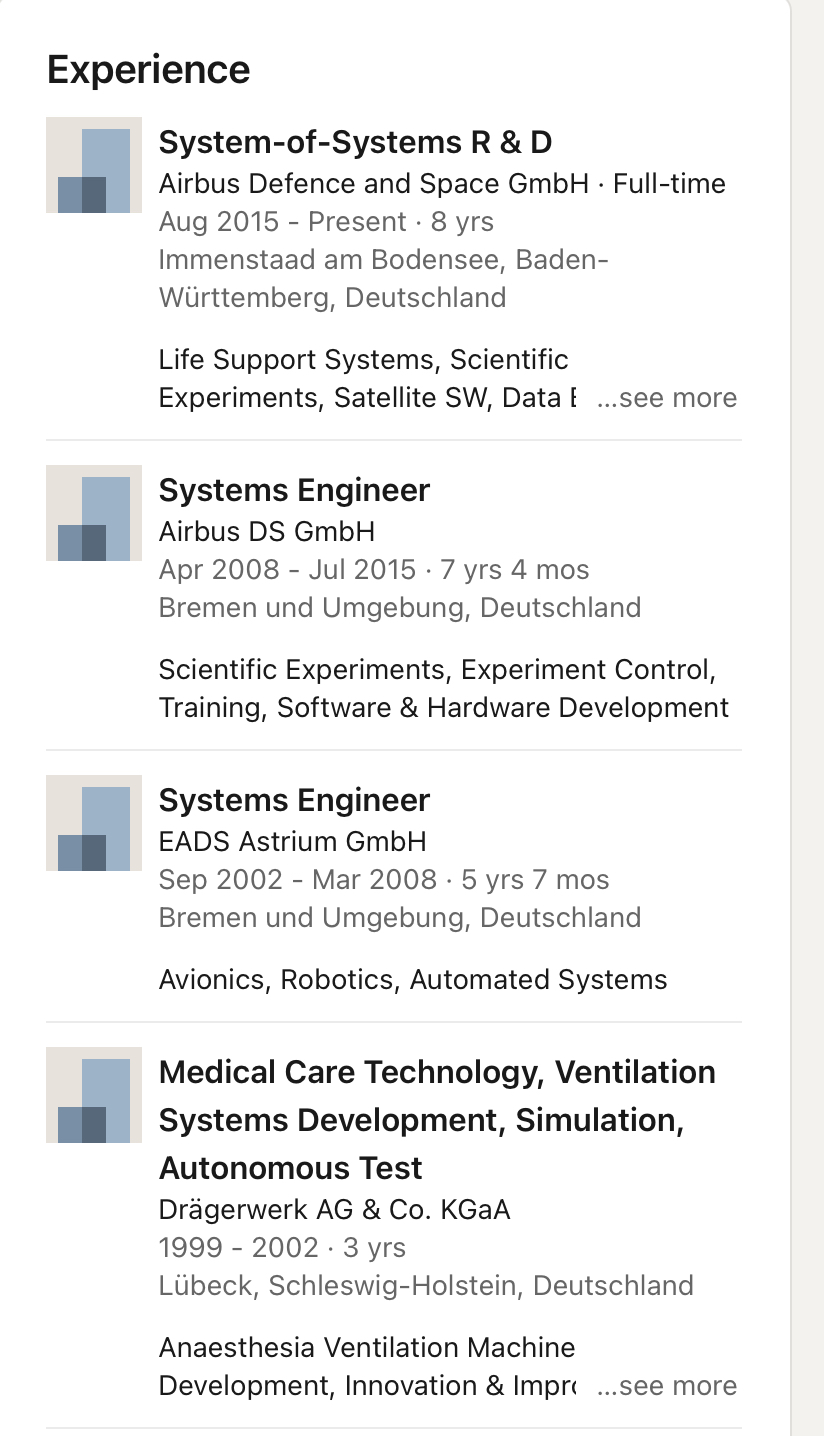Click the Lübeck, Schleswig-Holstein location text
This screenshot has width=824, height=1436.
(x=426, y=1286)
